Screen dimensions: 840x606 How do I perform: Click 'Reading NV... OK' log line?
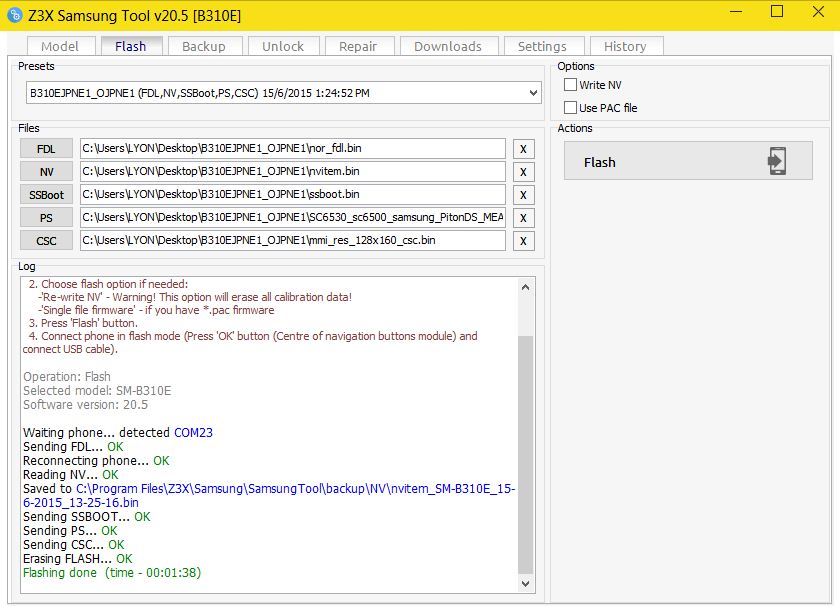coord(71,475)
